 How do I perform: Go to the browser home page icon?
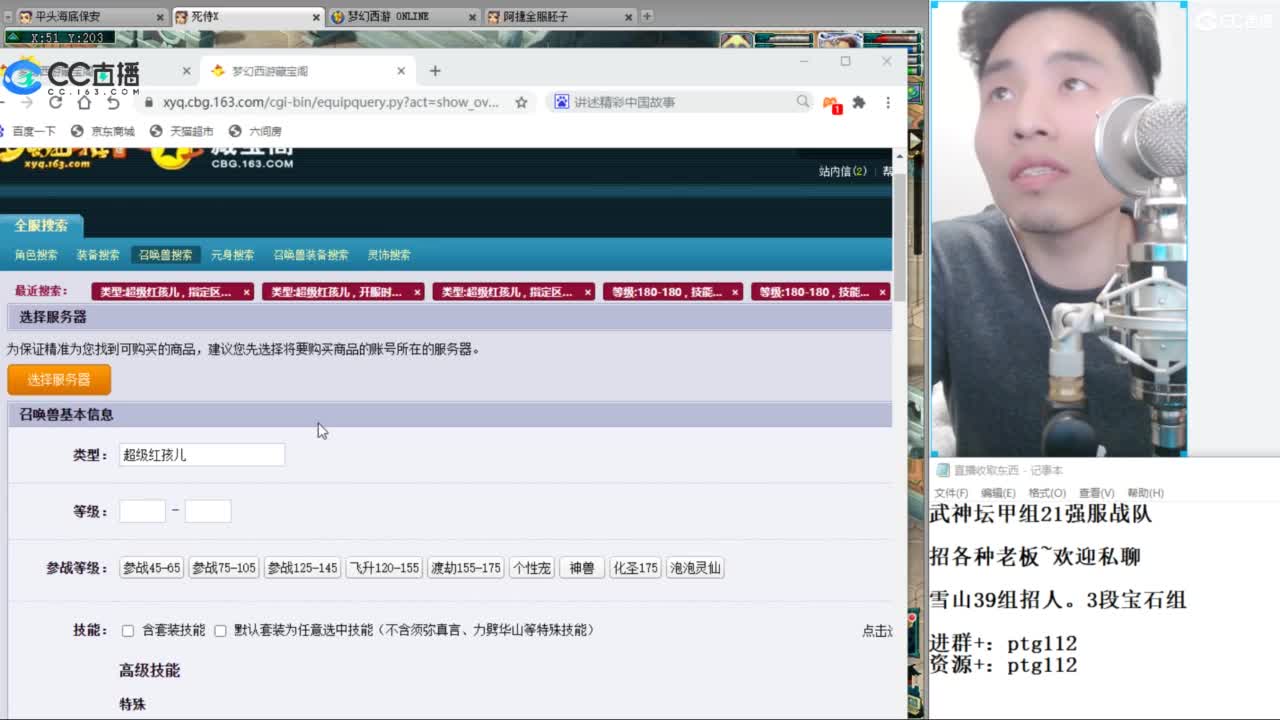(84, 102)
